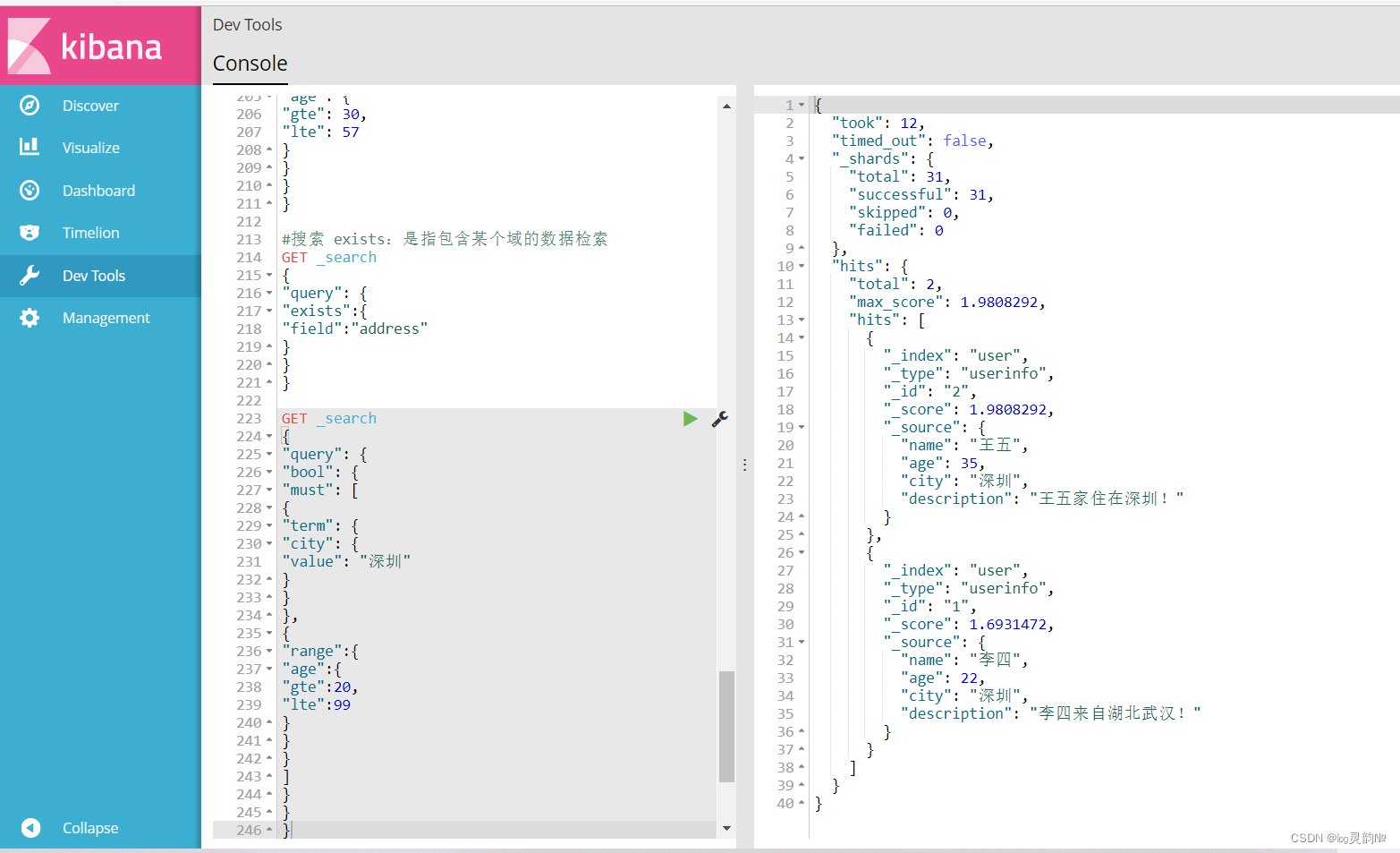The image size is (1400, 853).
Task: Open Dashboard gauge icon
Action: (x=30, y=190)
